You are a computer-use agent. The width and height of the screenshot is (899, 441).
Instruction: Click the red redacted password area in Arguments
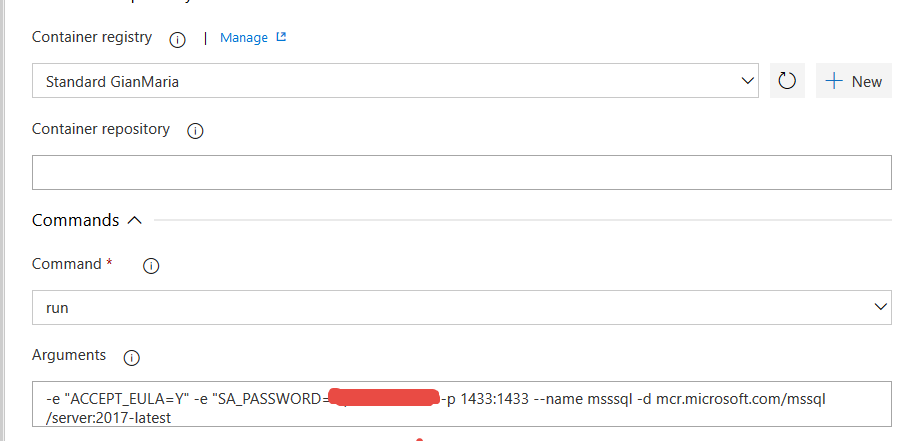pos(385,397)
